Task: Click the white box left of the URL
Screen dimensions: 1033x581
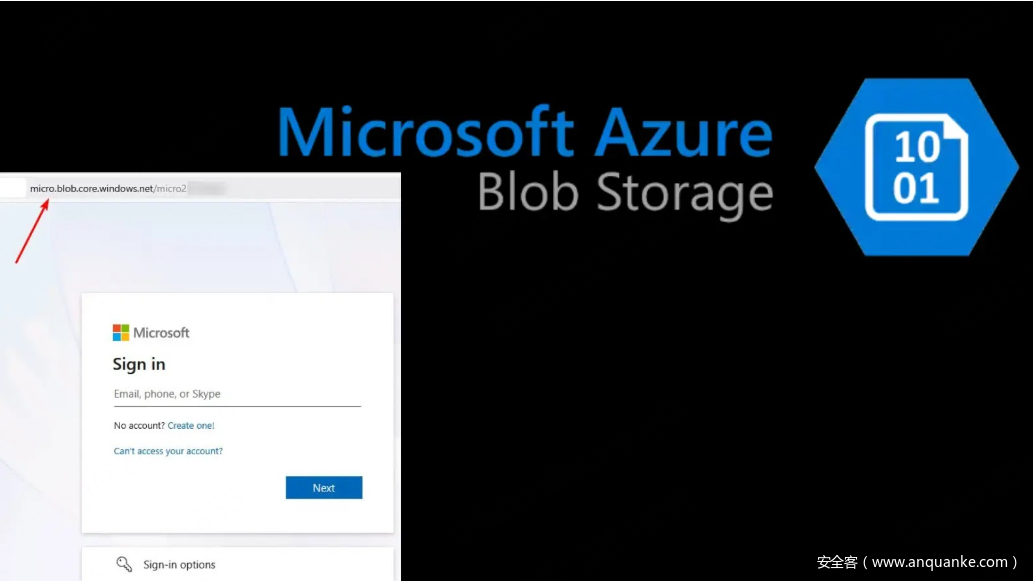Action: (12, 187)
